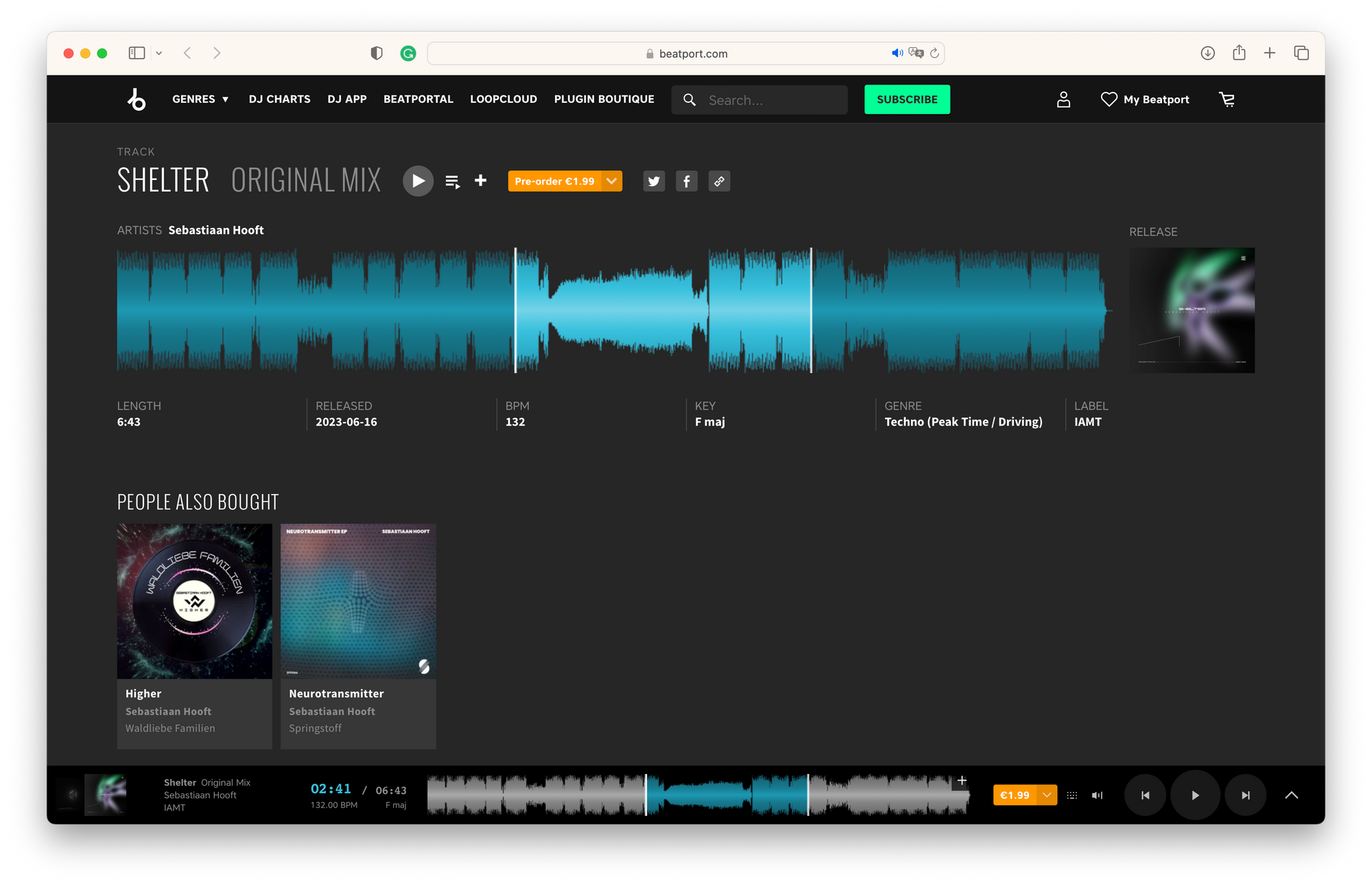The height and width of the screenshot is (886, 1372).
Task: Expand the Pre-order format dropdown arrow
Action: click(x=612, y=181)
